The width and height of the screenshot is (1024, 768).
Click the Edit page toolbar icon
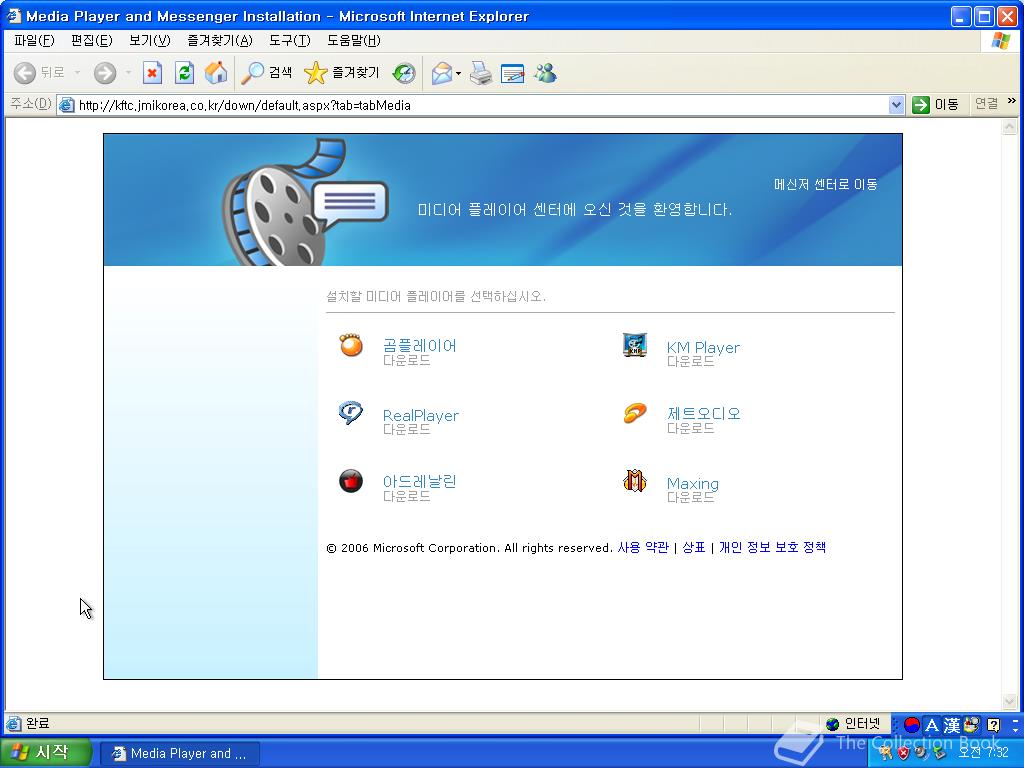[x=513, y=73]
